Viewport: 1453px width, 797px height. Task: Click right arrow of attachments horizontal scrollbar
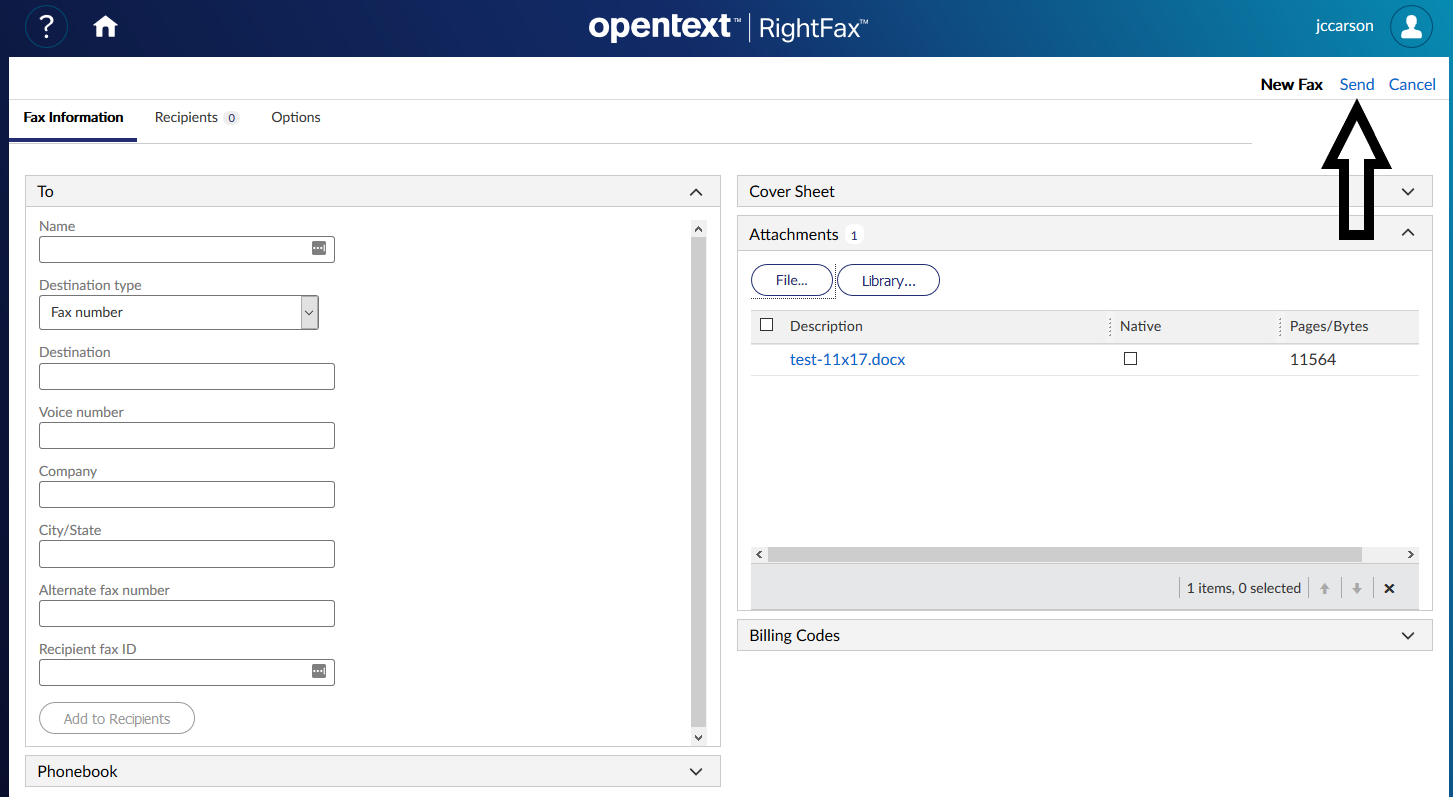click(x=1410, y=555)
